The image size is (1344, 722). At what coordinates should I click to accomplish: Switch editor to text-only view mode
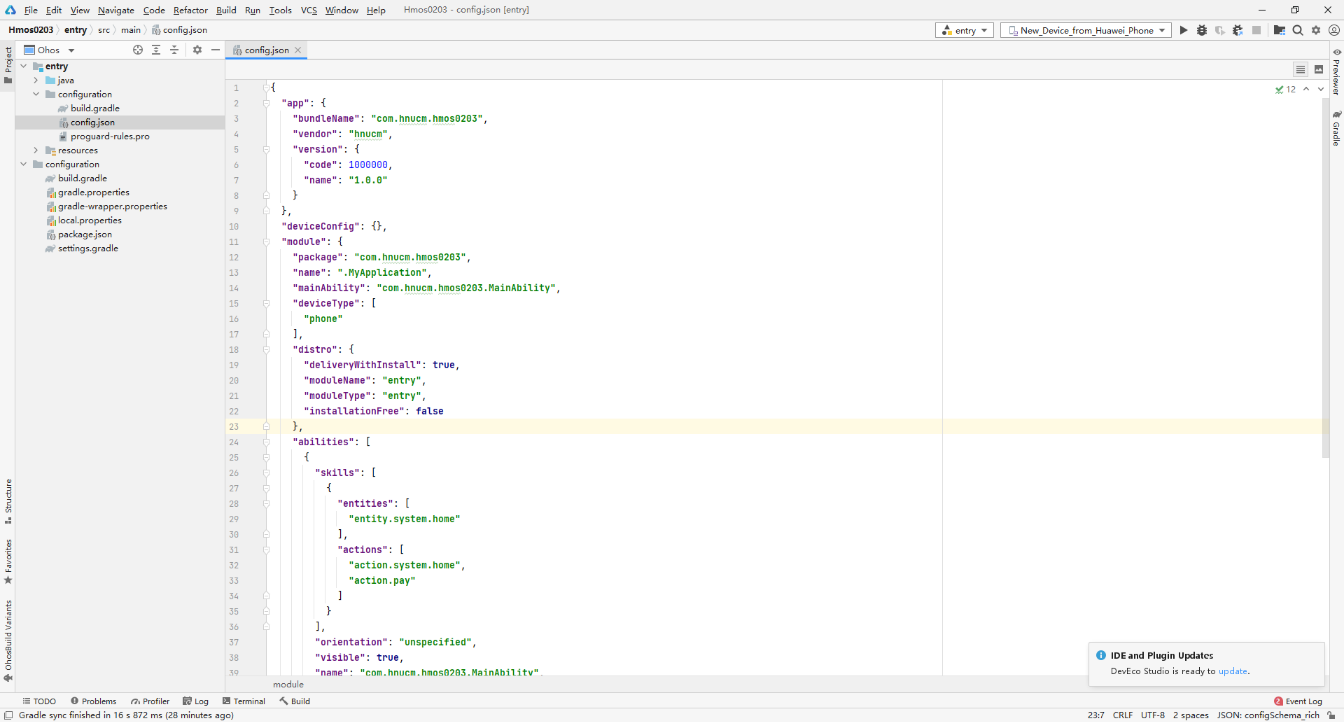pos(1300,70)
